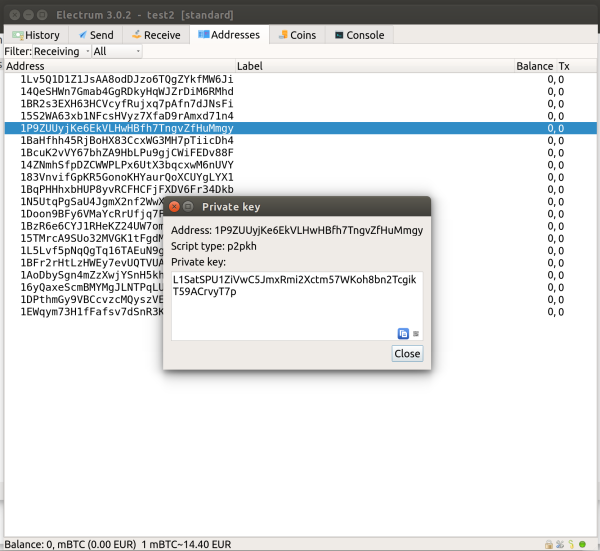Image resolution: width=600 pixels, height=551 pixels.
Task: Click the green network status indicator
Action: [583, 544]
